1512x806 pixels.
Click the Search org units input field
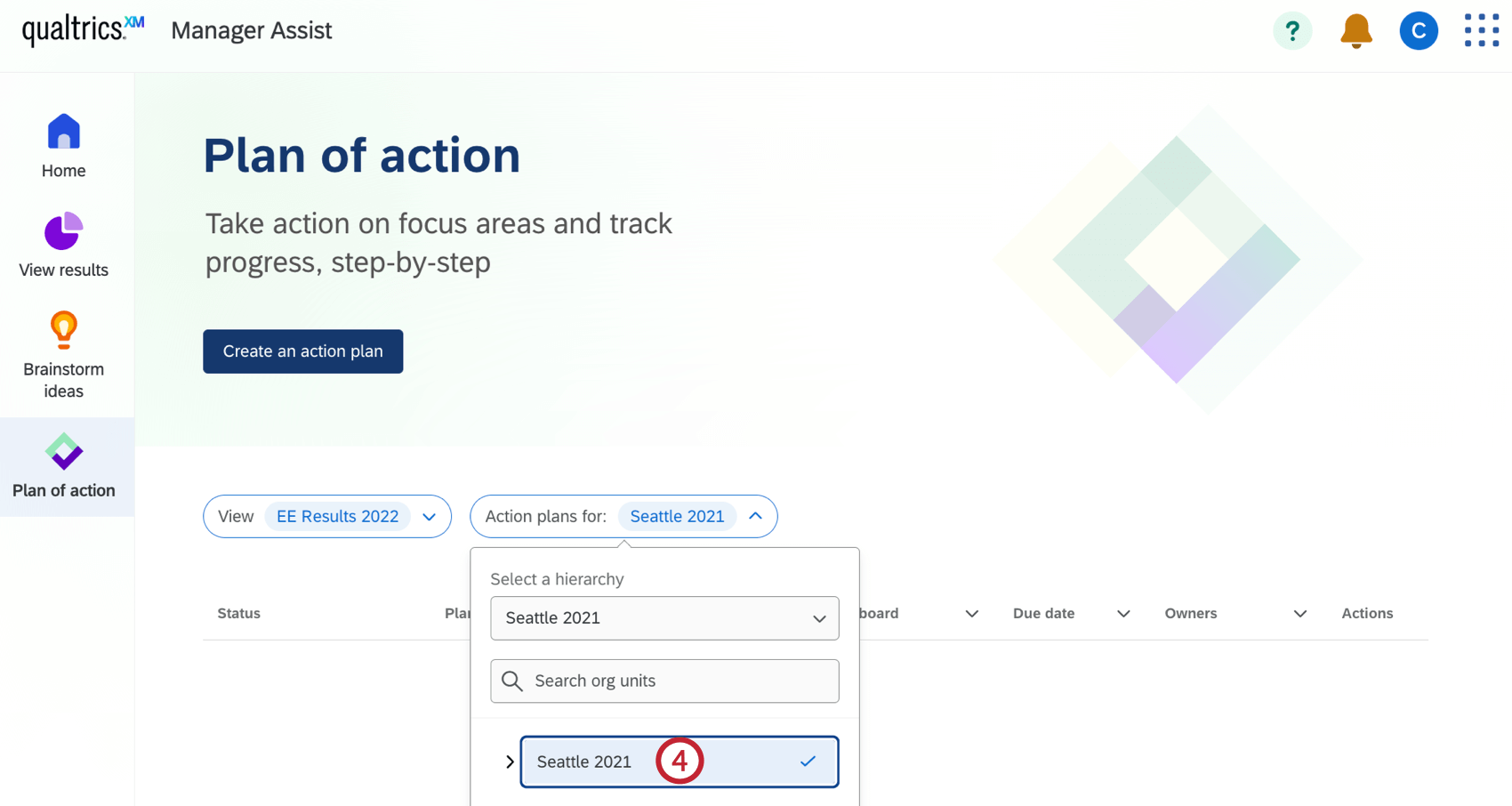664,681
